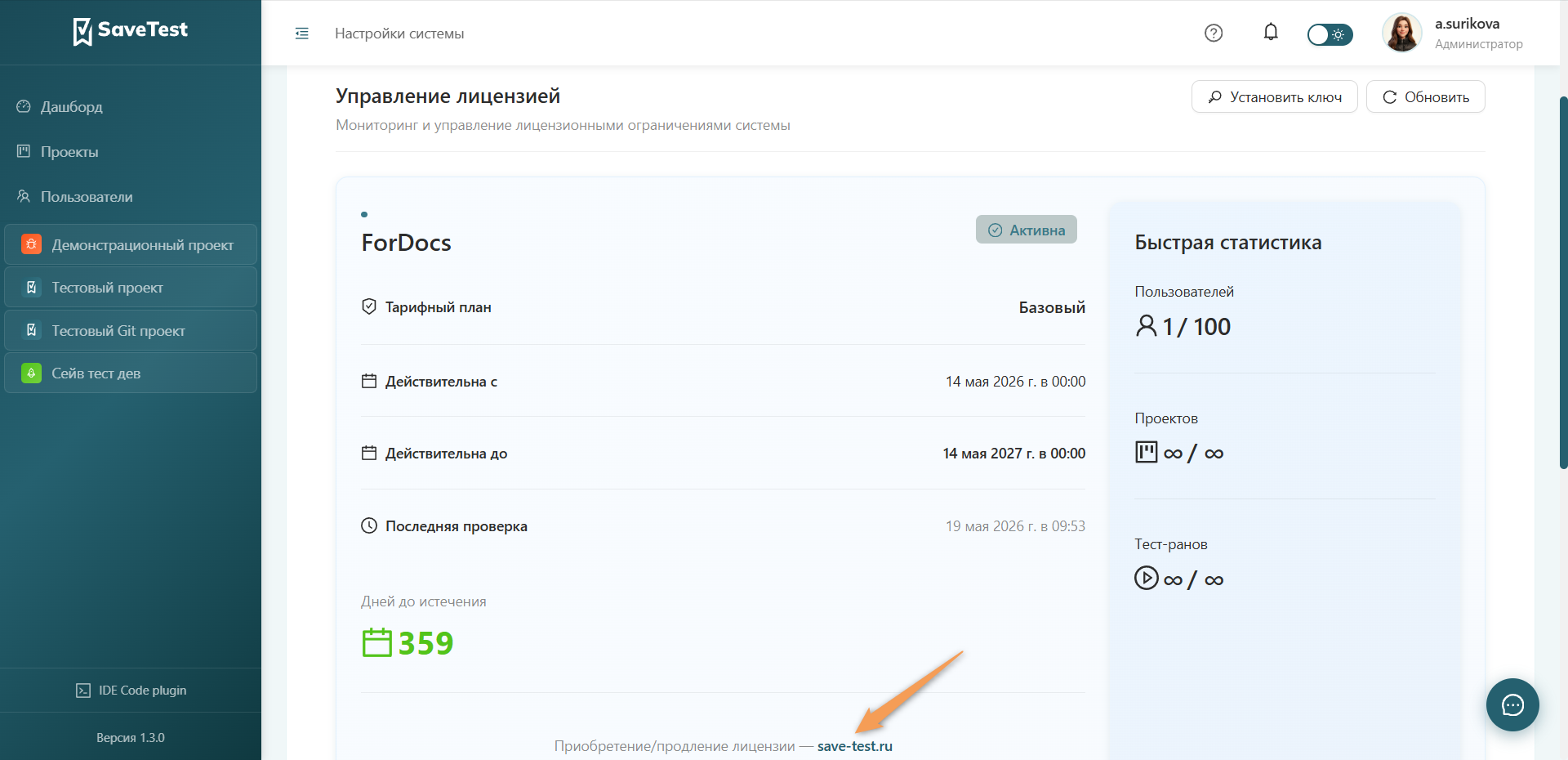This screenshot has height=760, width=1568.
Task: Click the page vertical scrollbar
Action: 1563,282
